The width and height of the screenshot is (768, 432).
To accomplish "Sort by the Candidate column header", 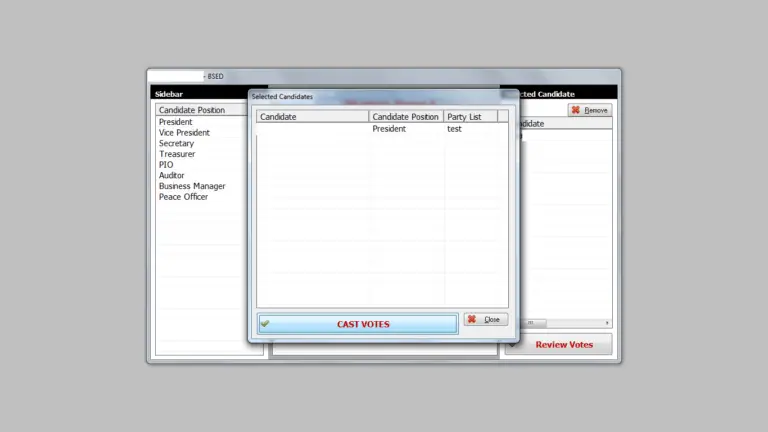I will [x=312, y=117].
